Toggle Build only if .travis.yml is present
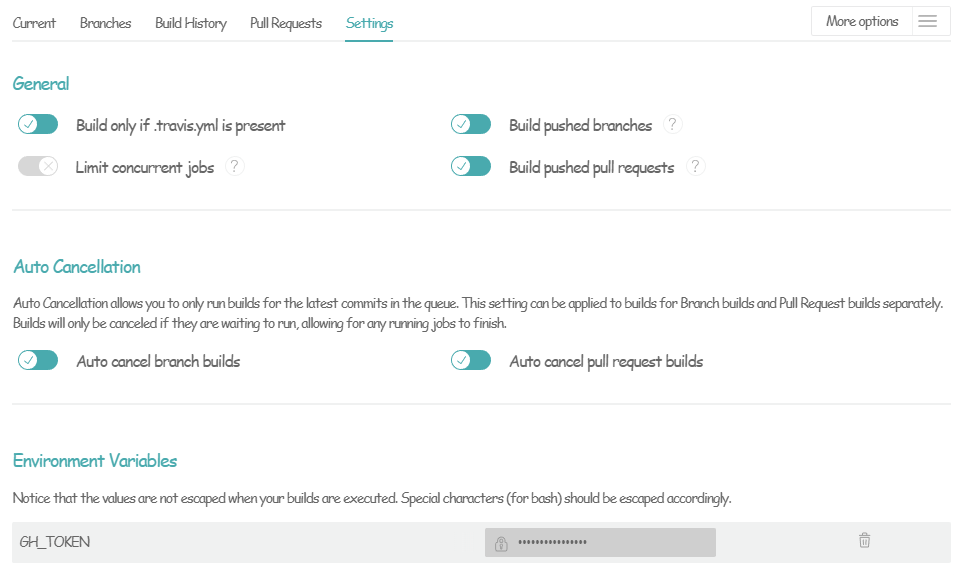This screenshot has height=576, width=969. click(x=38, y=125)
